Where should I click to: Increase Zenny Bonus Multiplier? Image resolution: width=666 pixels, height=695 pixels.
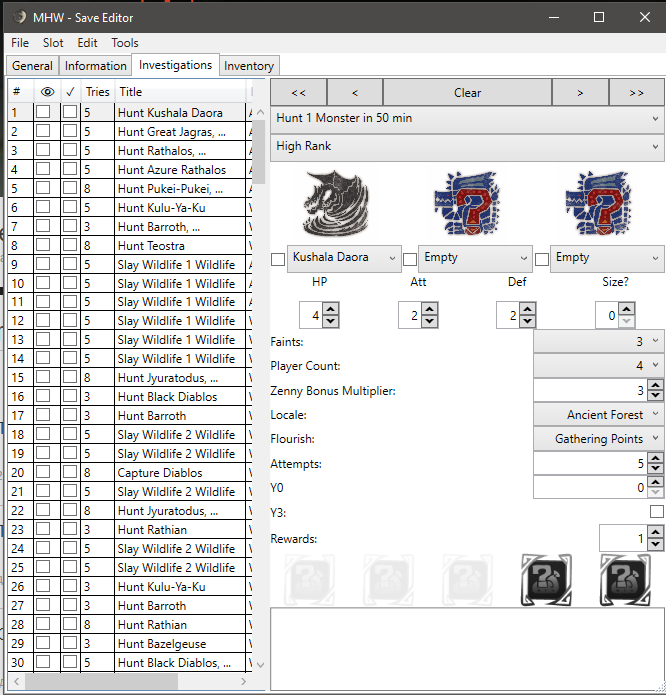pyautogui.click(x=656, y=385)
